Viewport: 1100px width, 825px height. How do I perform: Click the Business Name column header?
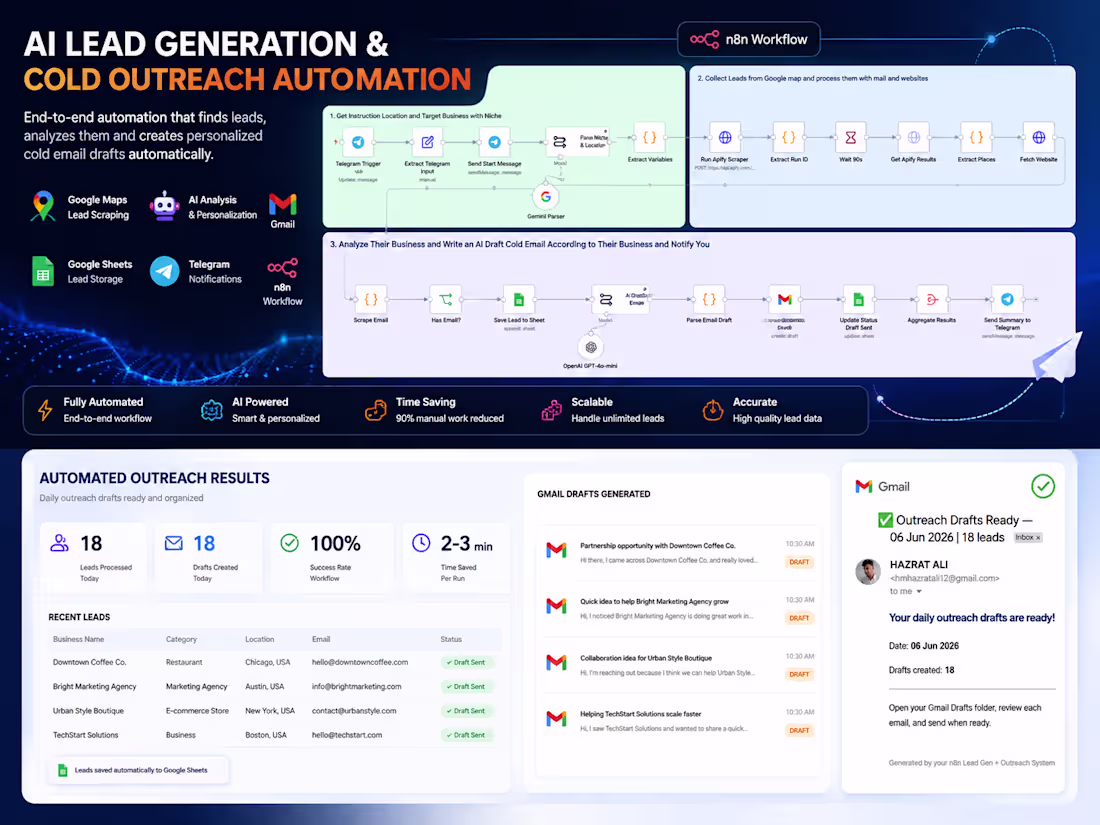click(x=79, y=639)
